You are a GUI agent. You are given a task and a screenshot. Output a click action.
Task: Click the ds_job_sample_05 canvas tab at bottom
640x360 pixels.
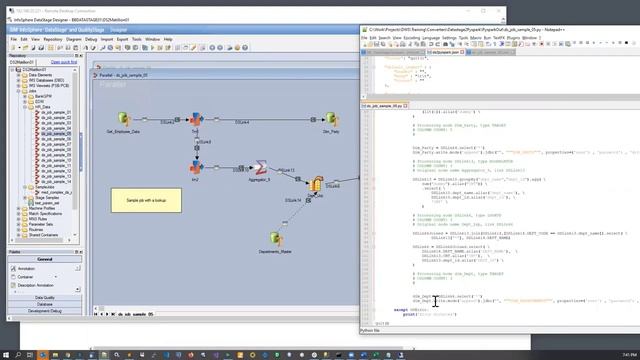coord(136,314)
